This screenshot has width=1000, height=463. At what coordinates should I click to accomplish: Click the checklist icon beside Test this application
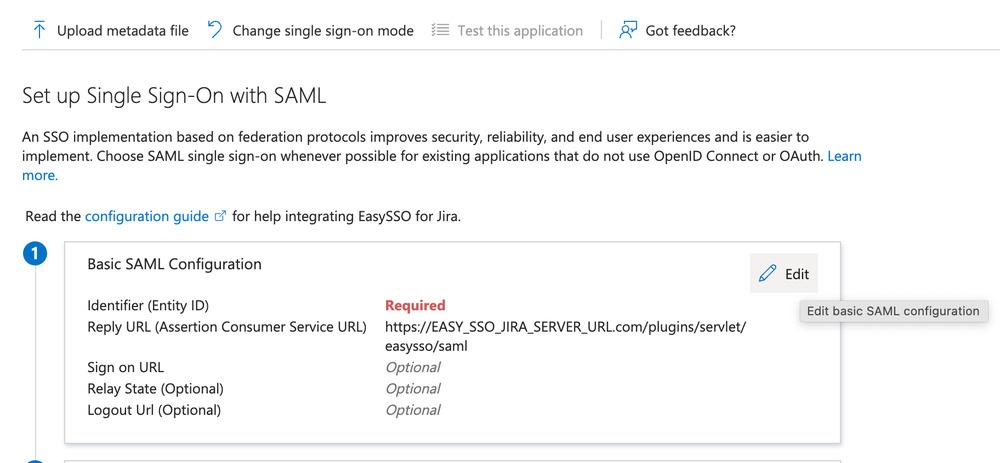(x=440, y=30)
